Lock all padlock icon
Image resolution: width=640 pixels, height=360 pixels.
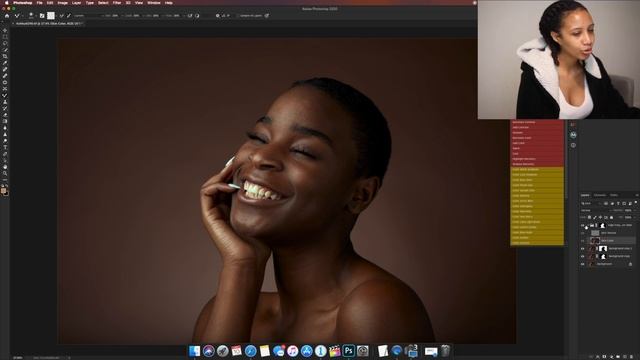(x=611, y=217)
